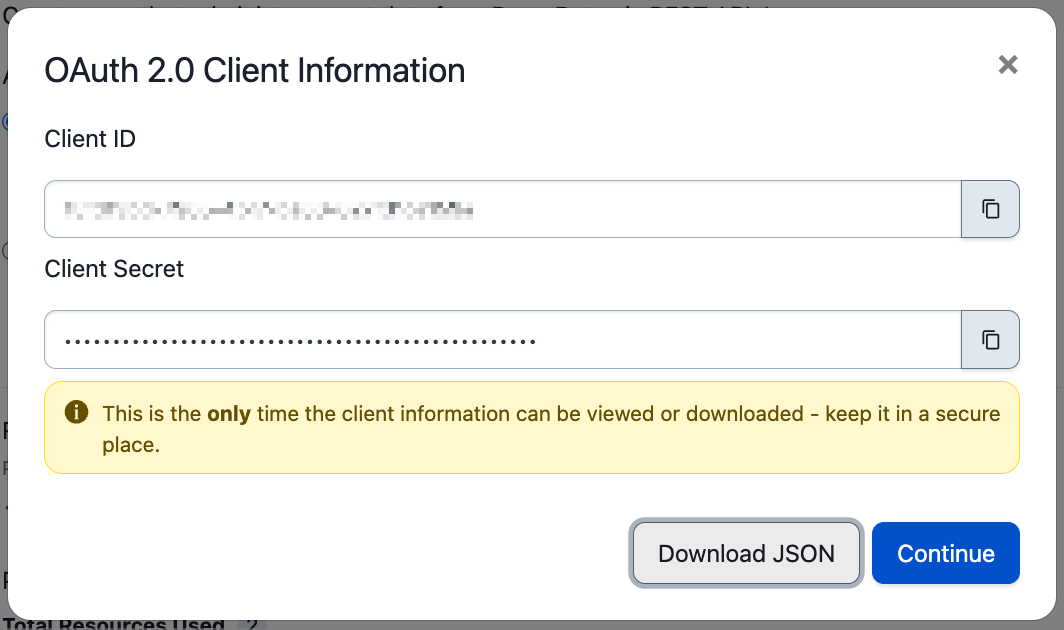Copy the Client ID using its copy icon

coord(990,209)
